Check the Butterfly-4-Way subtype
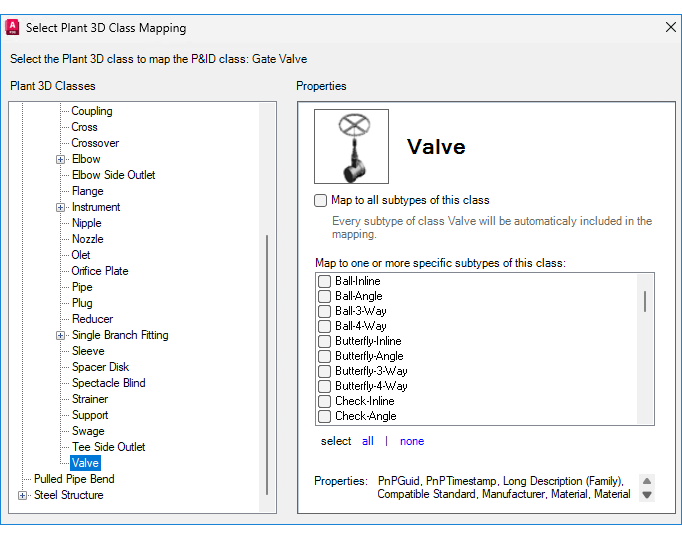Image resolution: width=682 pixels, height=540 pixels. coord(324,386)
